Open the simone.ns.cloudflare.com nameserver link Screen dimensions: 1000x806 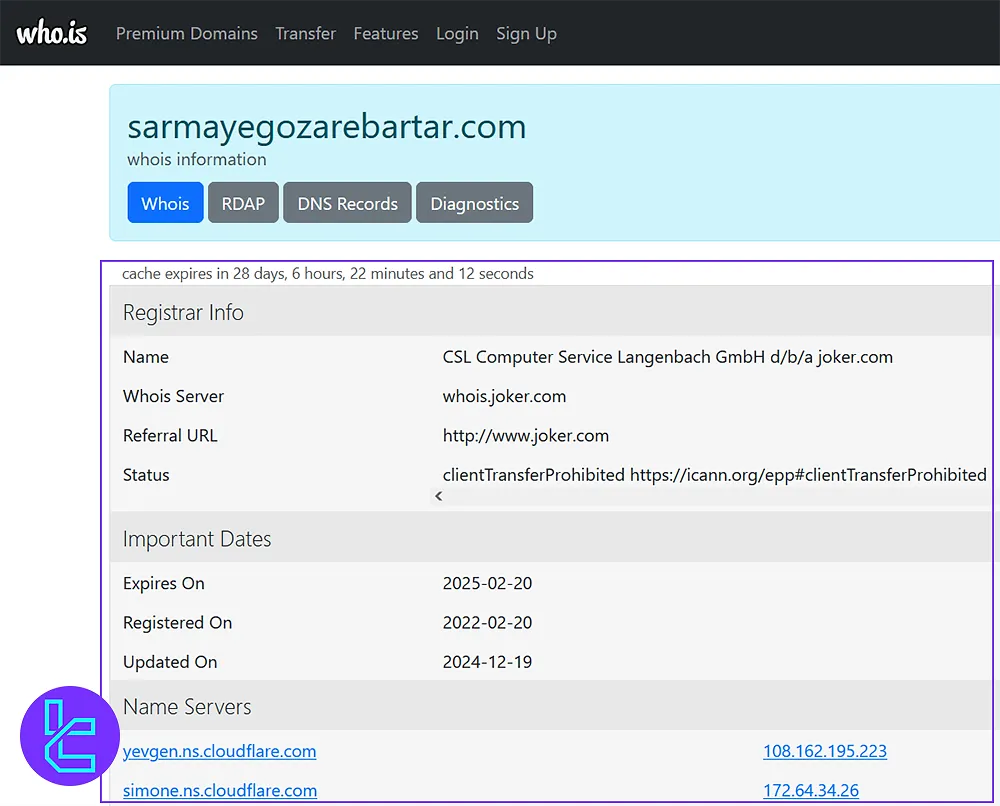pos(219,790)
